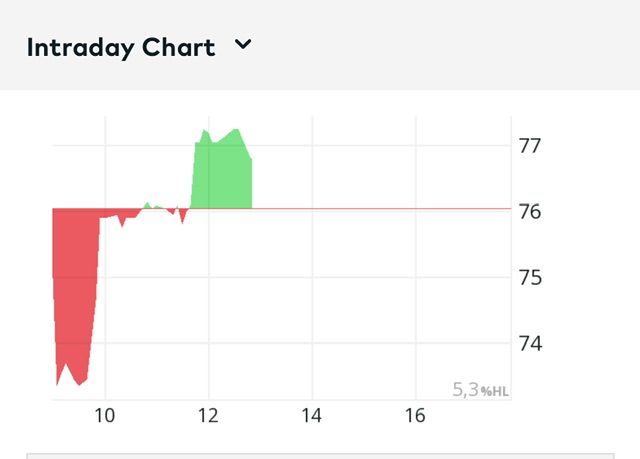Click the 12 o'clock time axis label
This screenshot has width=640, height=459.
click(x=208, y=416)
